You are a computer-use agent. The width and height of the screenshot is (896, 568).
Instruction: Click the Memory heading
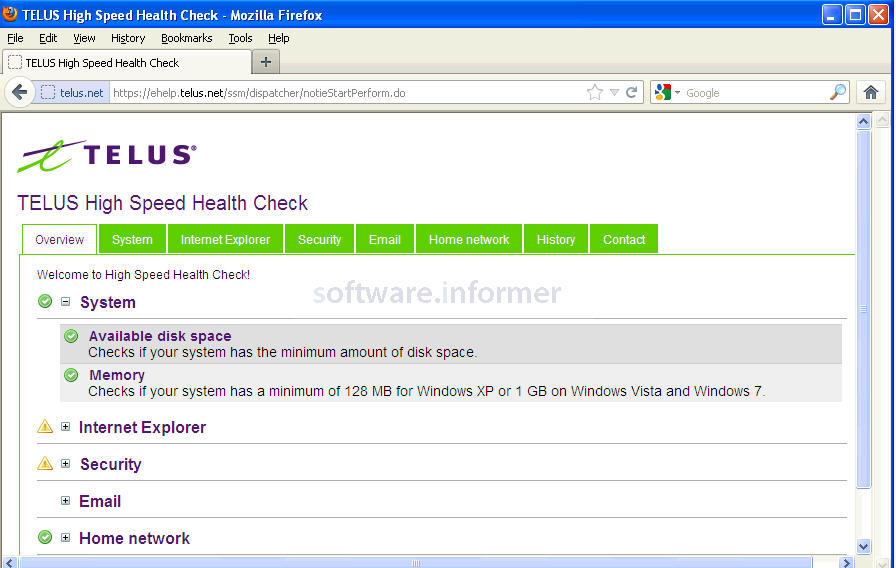[x=117, y=375]
